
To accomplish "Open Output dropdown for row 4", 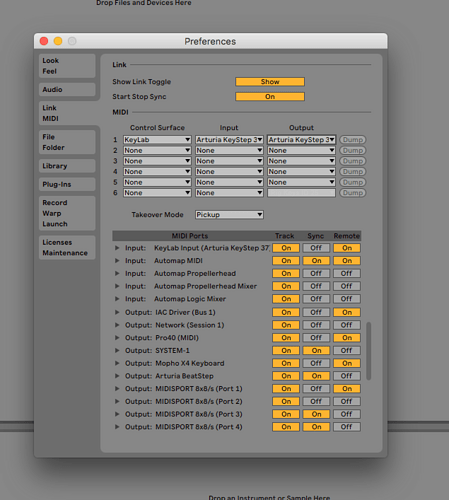I will point(301,172).
